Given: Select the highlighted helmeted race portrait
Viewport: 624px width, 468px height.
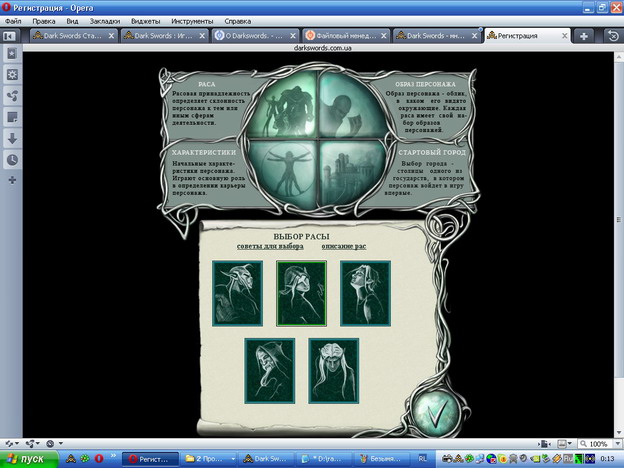Looking at the screenshot, I should coord(301,293).
